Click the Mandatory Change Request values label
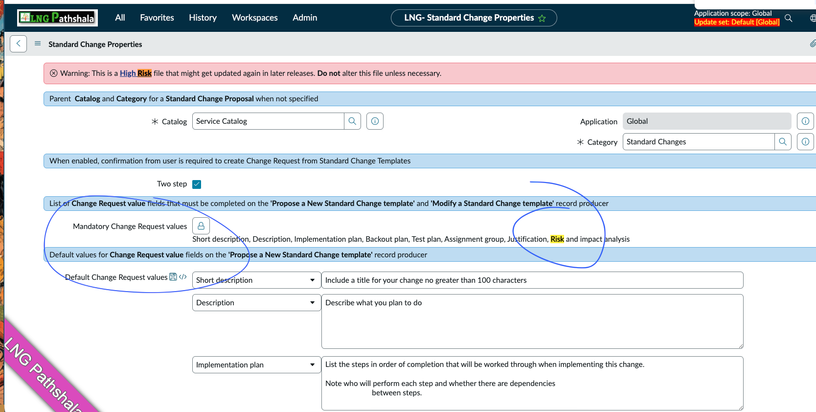The image size is (816, 412). click(x=130, y=226)
